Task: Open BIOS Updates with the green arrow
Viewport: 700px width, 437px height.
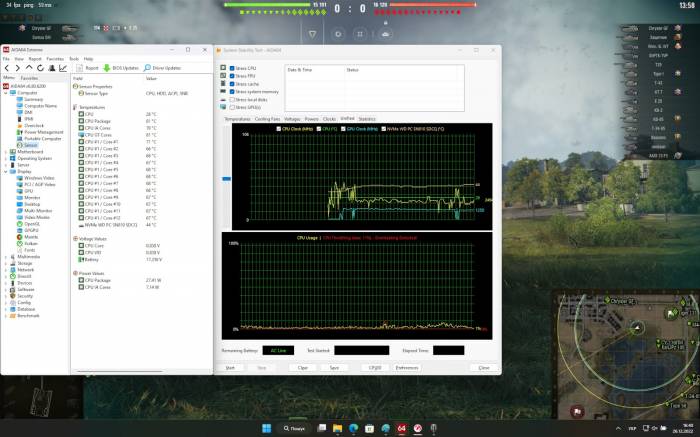Action: coord(121,68)
